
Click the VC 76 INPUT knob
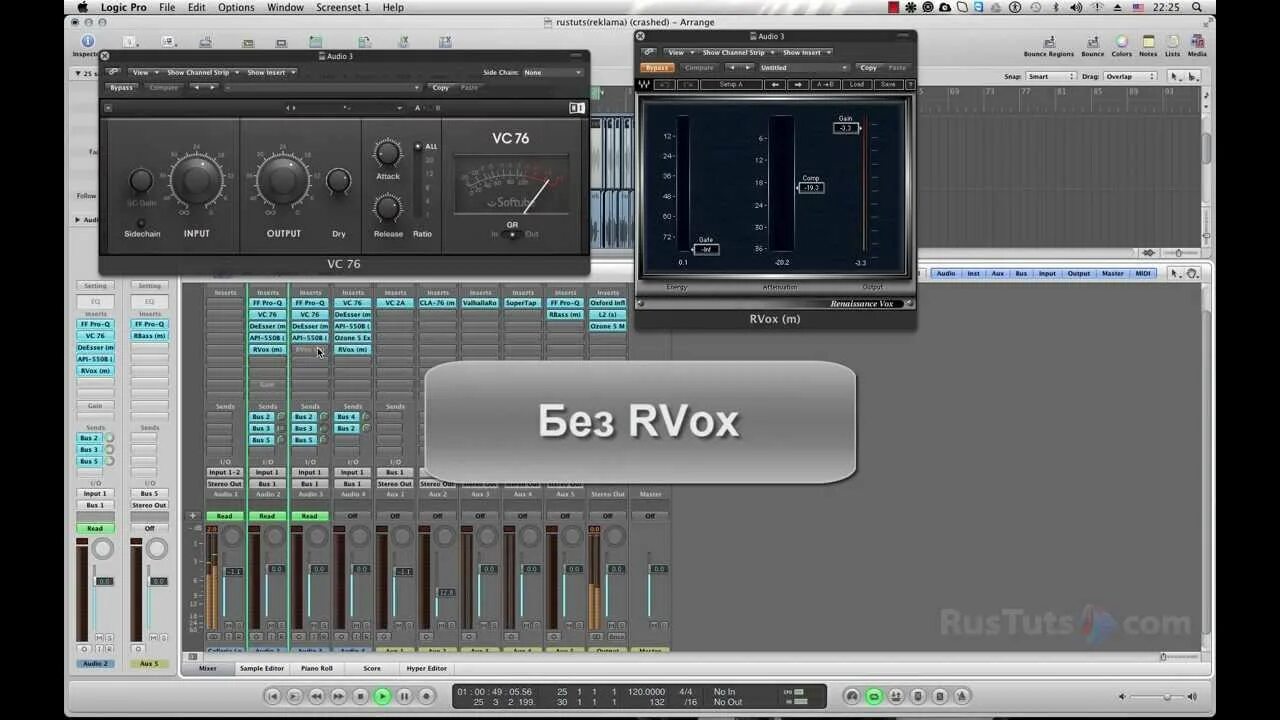click(x=197, y=180)
